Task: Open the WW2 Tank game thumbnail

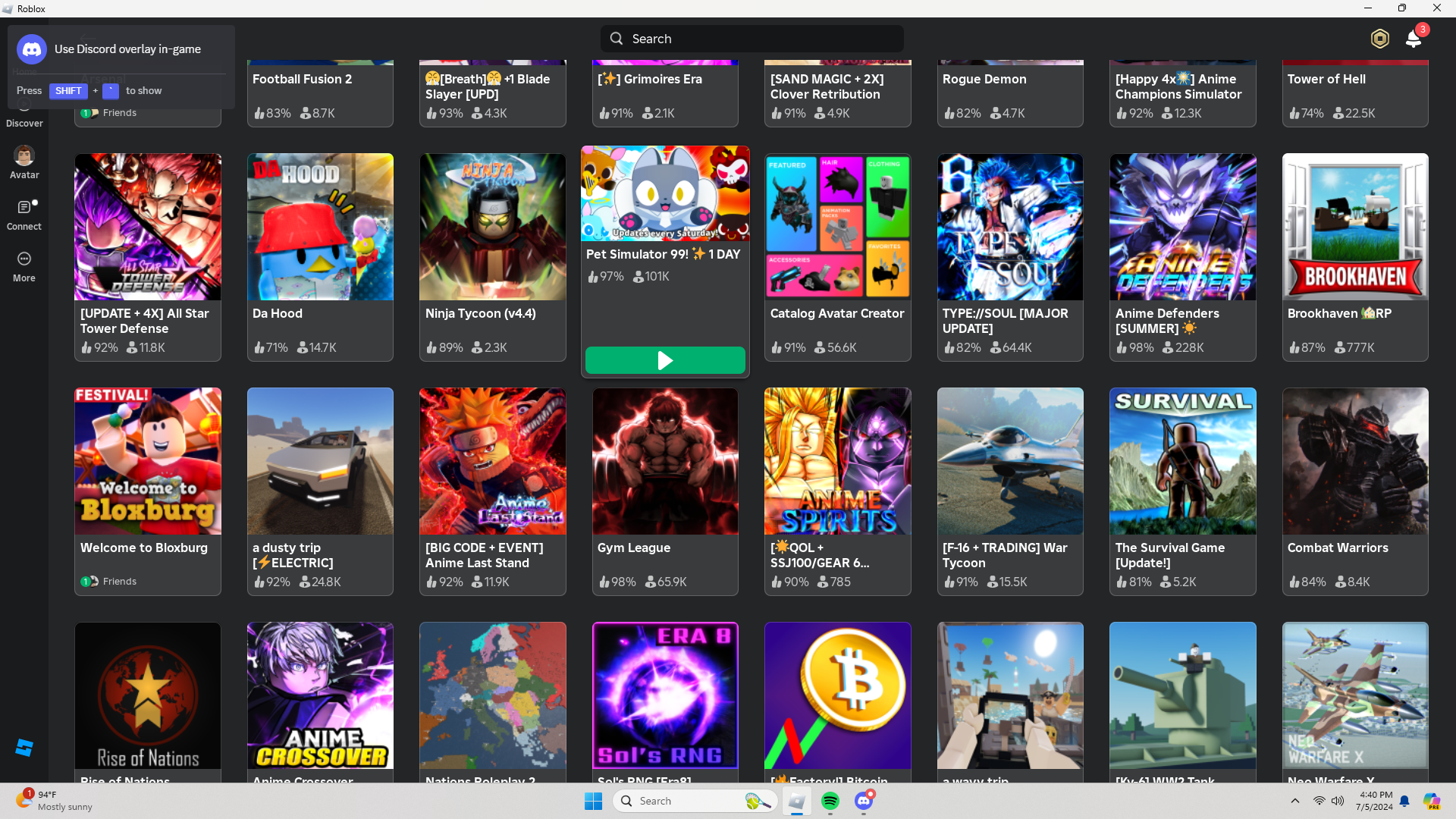Action: coord(1183,695)
